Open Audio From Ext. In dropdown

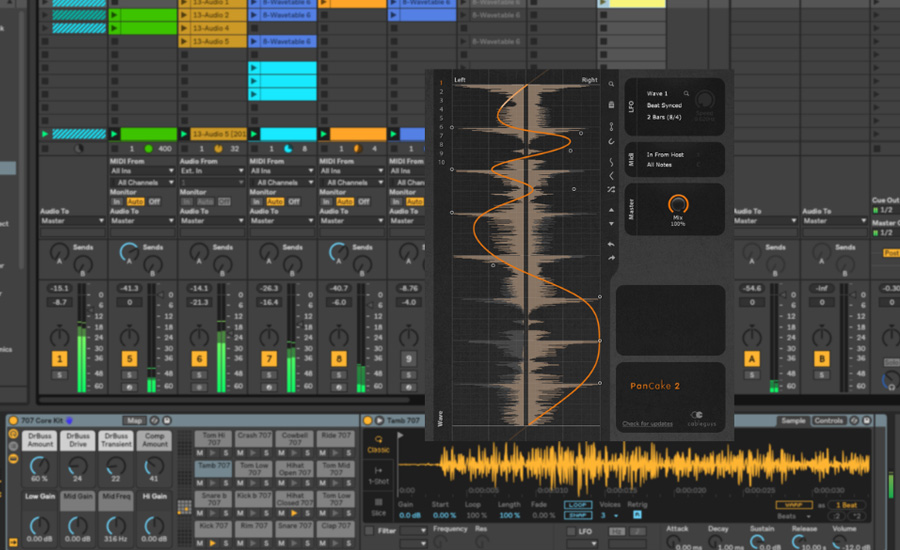pyautogui.click(x=212, y=171)
